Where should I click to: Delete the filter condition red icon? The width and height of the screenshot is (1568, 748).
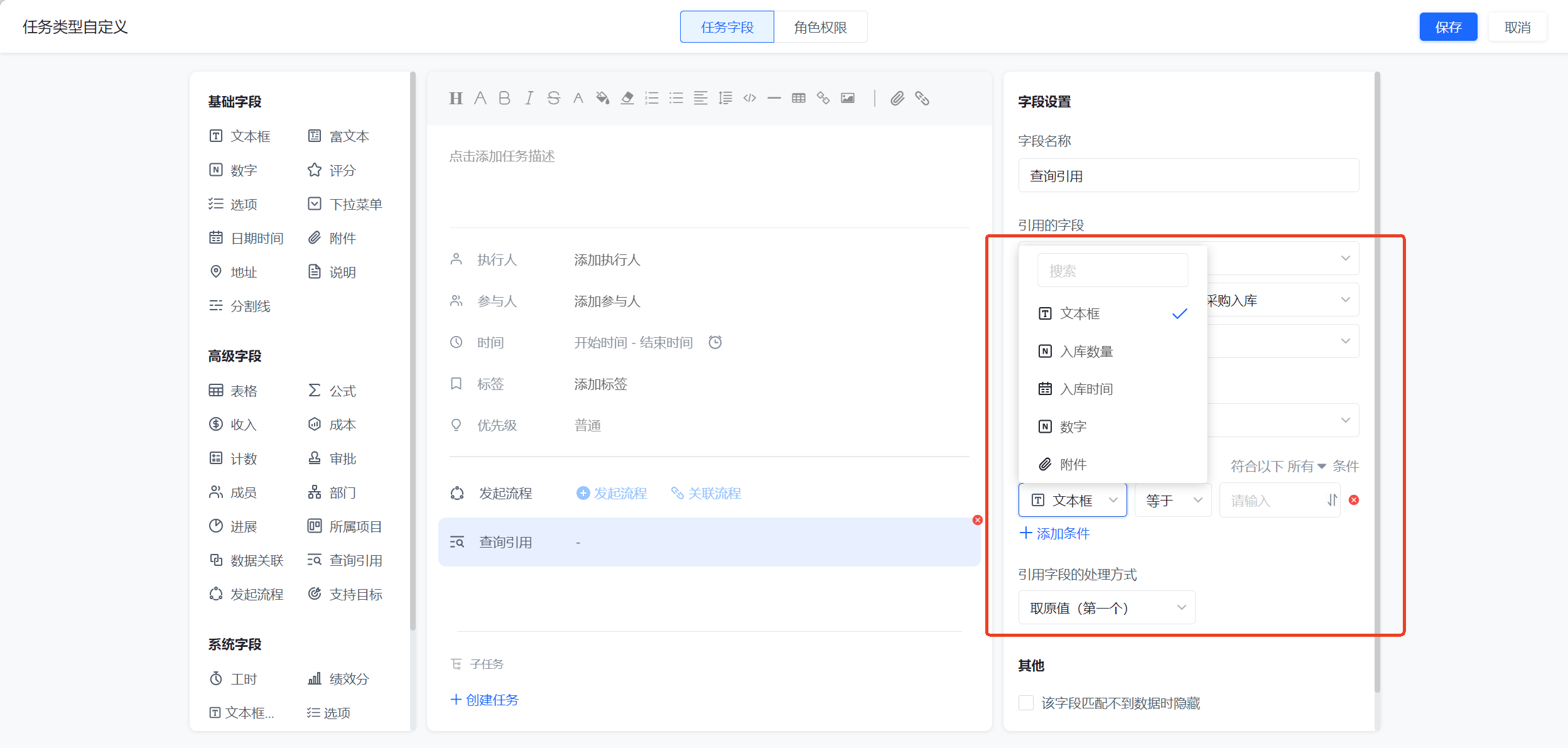pyautogui.click(x=1354, y=500)
